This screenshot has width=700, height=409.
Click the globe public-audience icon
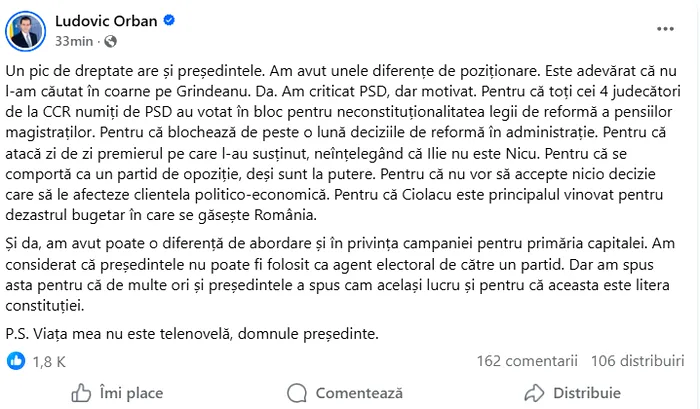109,43
